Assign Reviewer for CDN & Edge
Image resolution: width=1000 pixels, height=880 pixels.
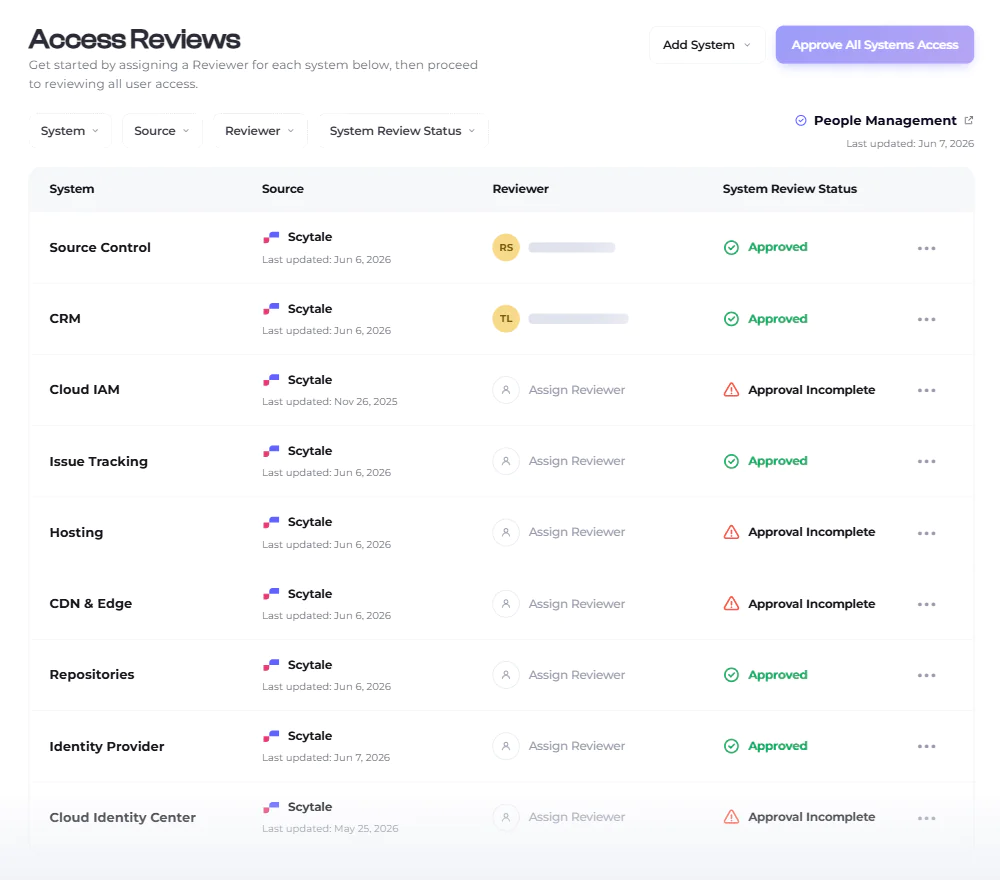click(577, 603)
